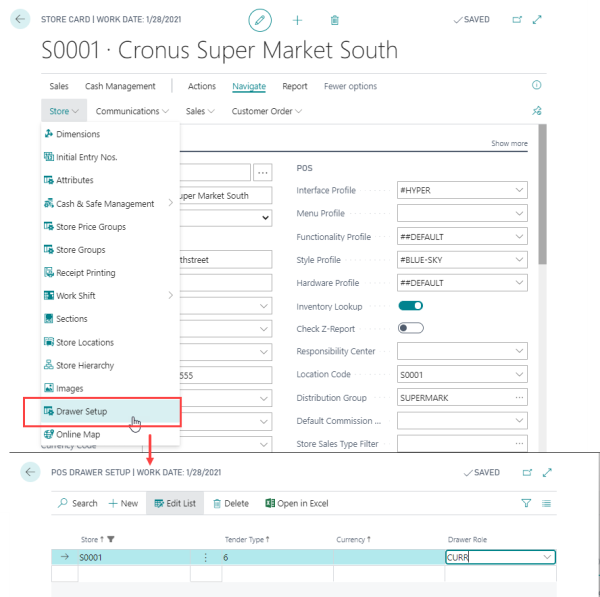
Task: Open the Drawer Role dropdown arrow
Action: click(x=546, y=557)
